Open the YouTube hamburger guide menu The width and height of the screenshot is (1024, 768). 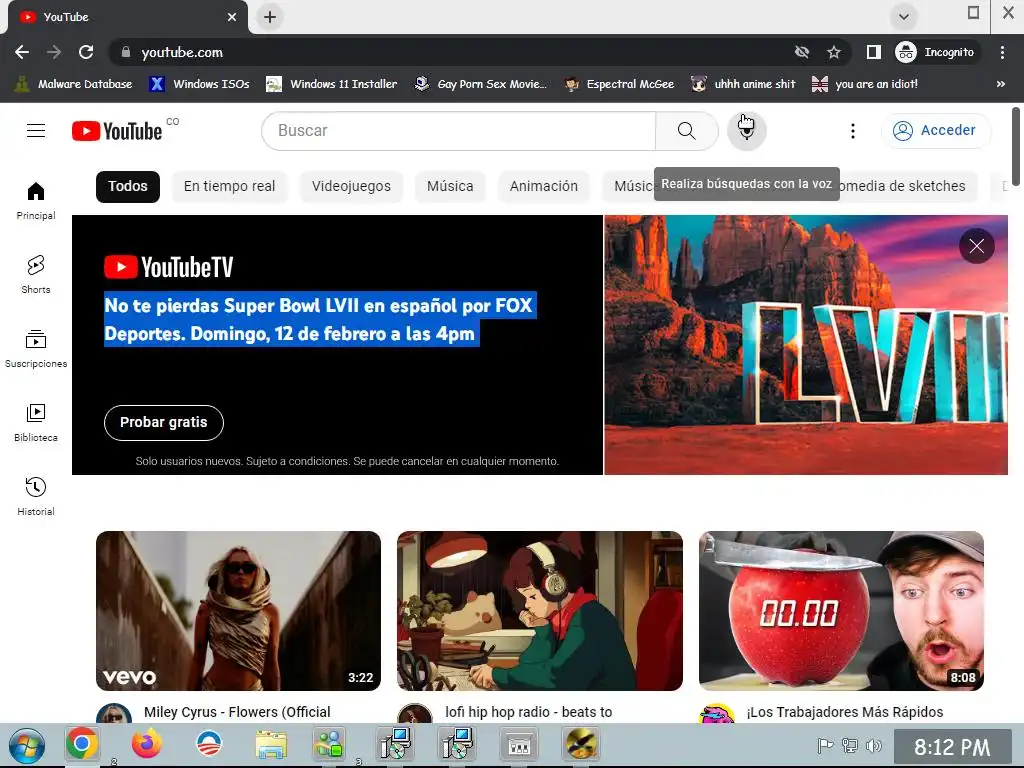point(36,131)
